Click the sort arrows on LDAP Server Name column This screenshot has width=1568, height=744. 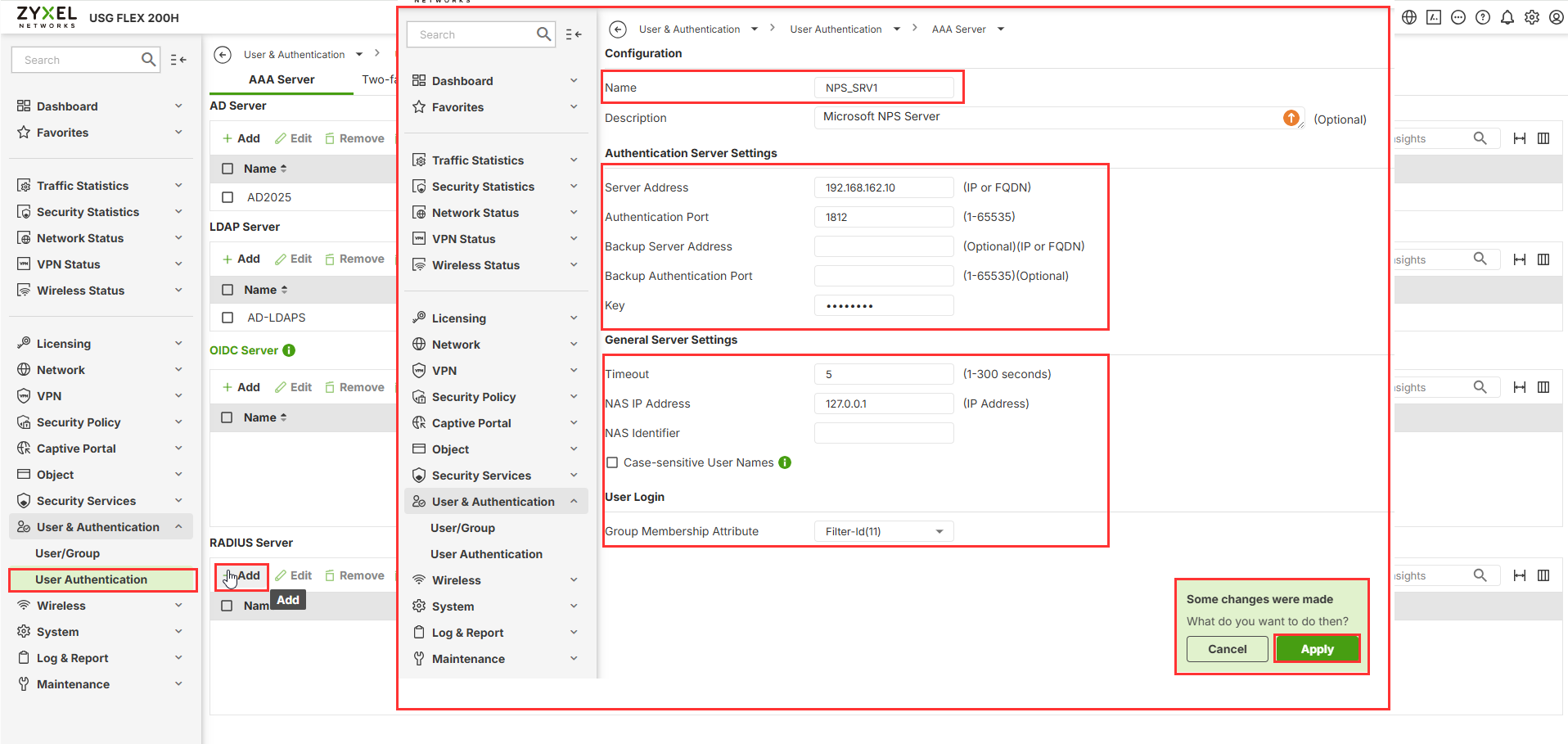coord(284,290)
